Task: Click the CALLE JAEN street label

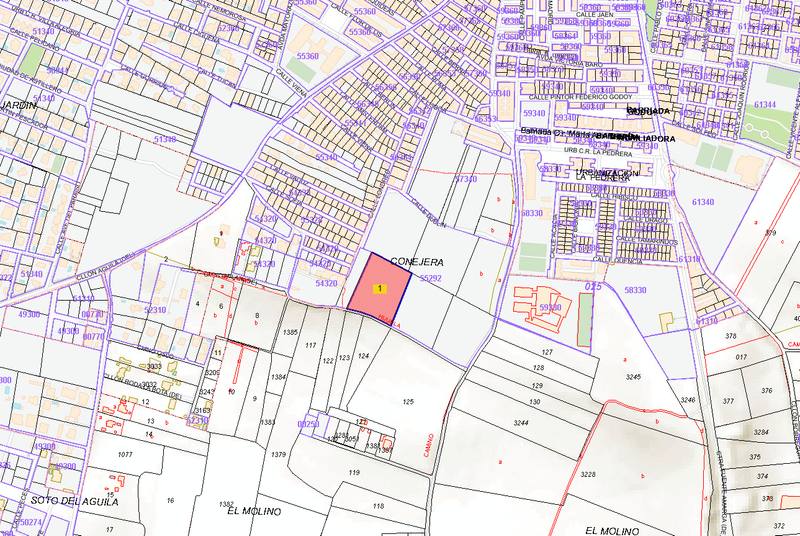Action: [x=595, y=15]
